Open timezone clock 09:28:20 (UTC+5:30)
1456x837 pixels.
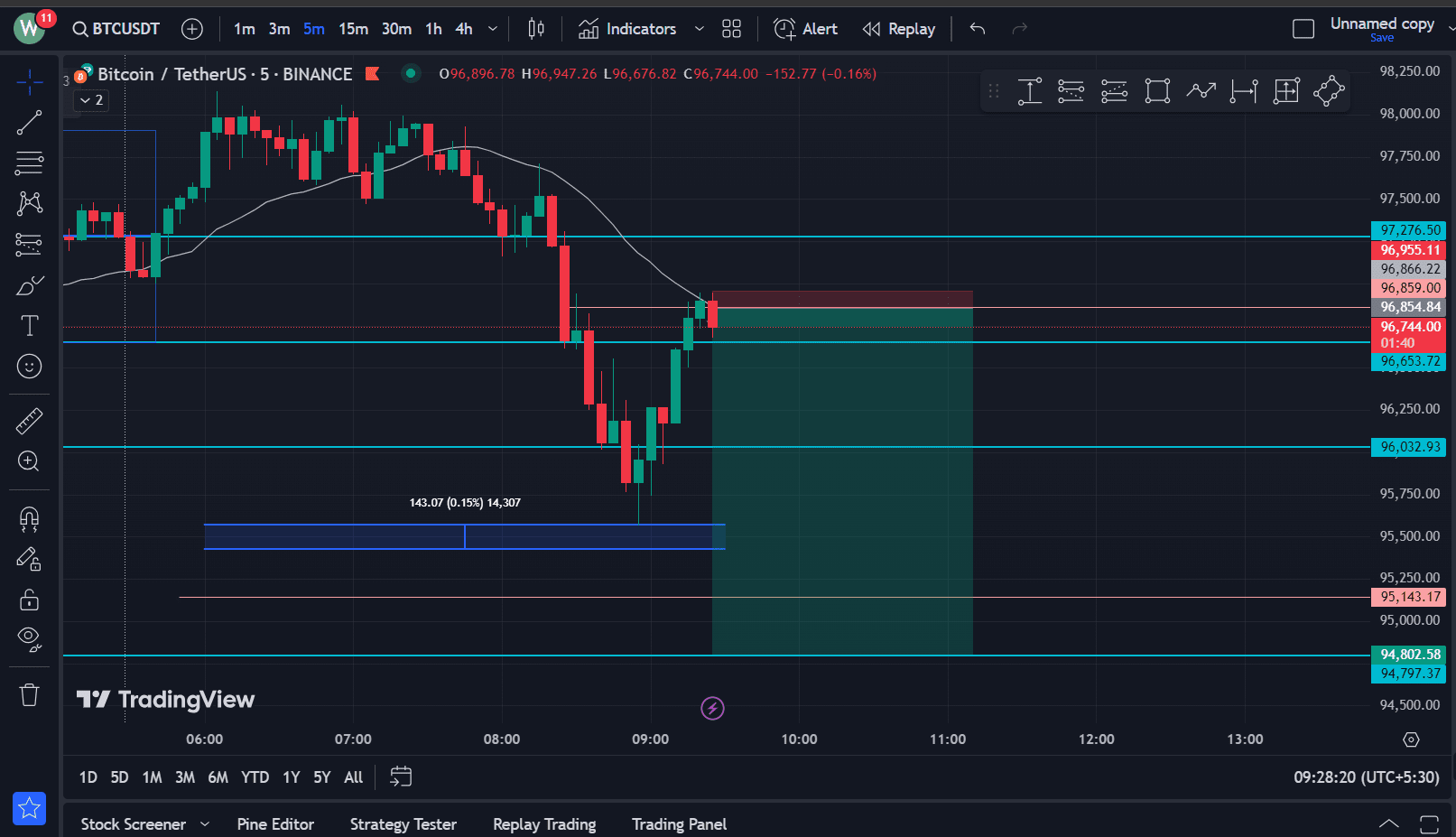point(1366,777)
